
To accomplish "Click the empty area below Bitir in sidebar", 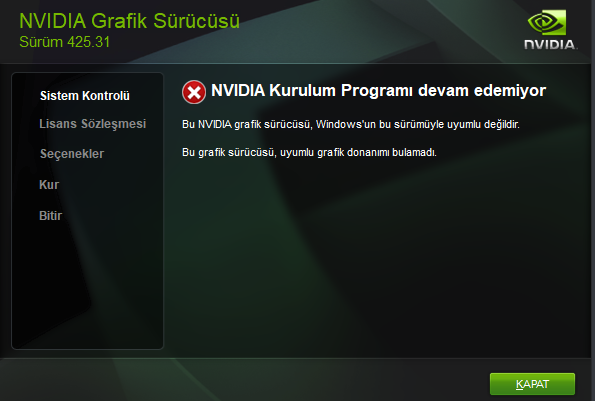I will (x=87, y=285).
